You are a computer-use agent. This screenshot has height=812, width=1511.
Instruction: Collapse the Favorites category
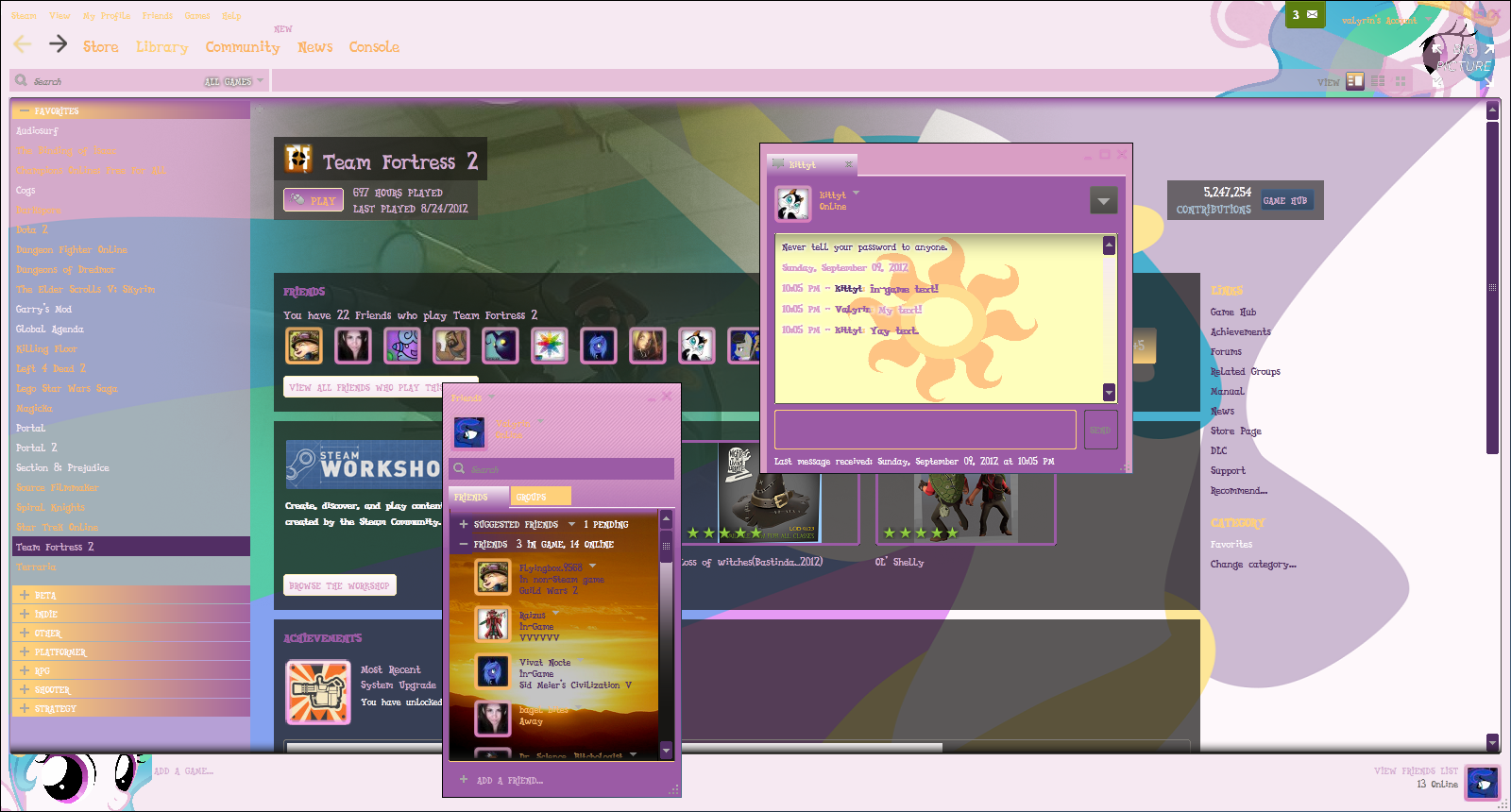25,110
